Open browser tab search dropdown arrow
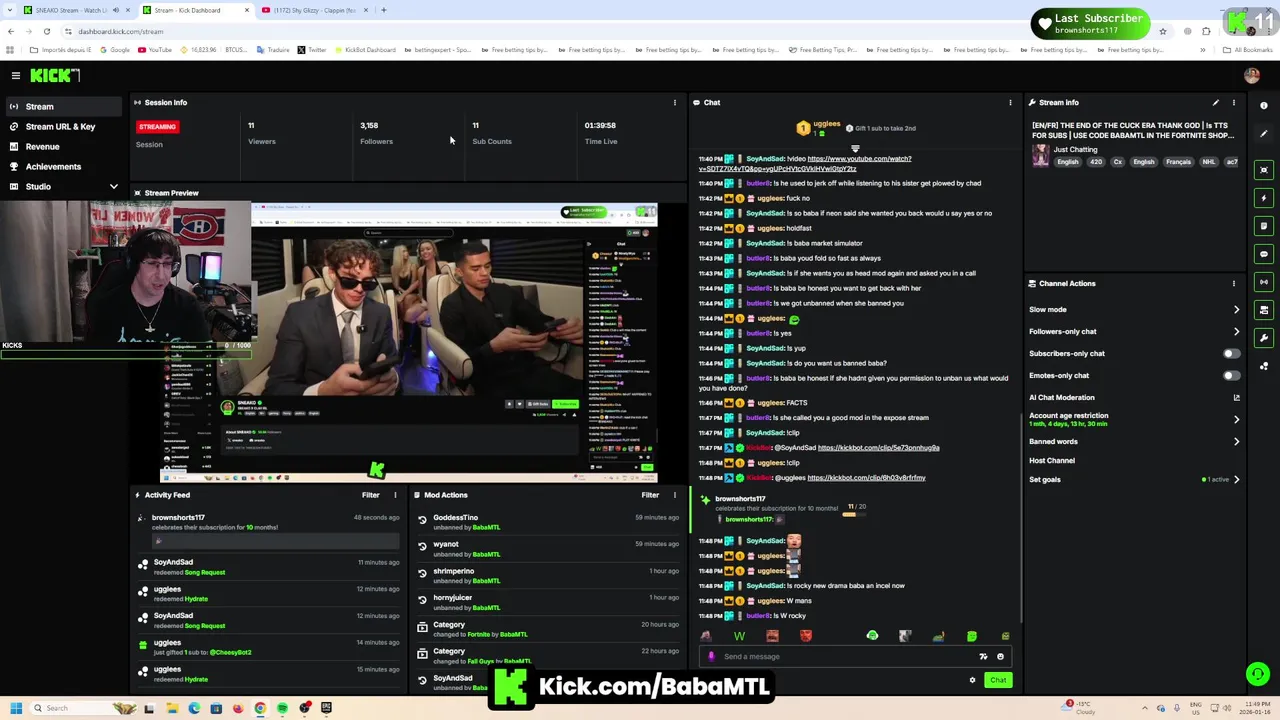 click(10, 10)
